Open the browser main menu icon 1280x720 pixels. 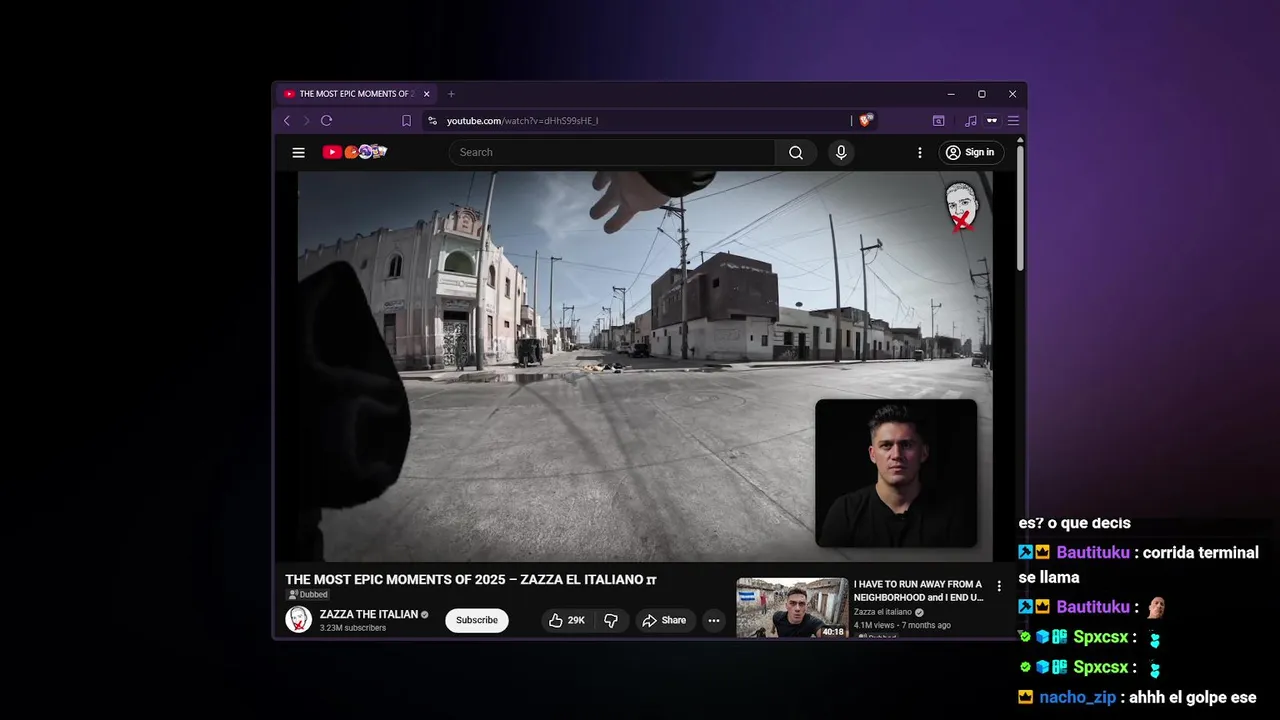(1013, 121)
